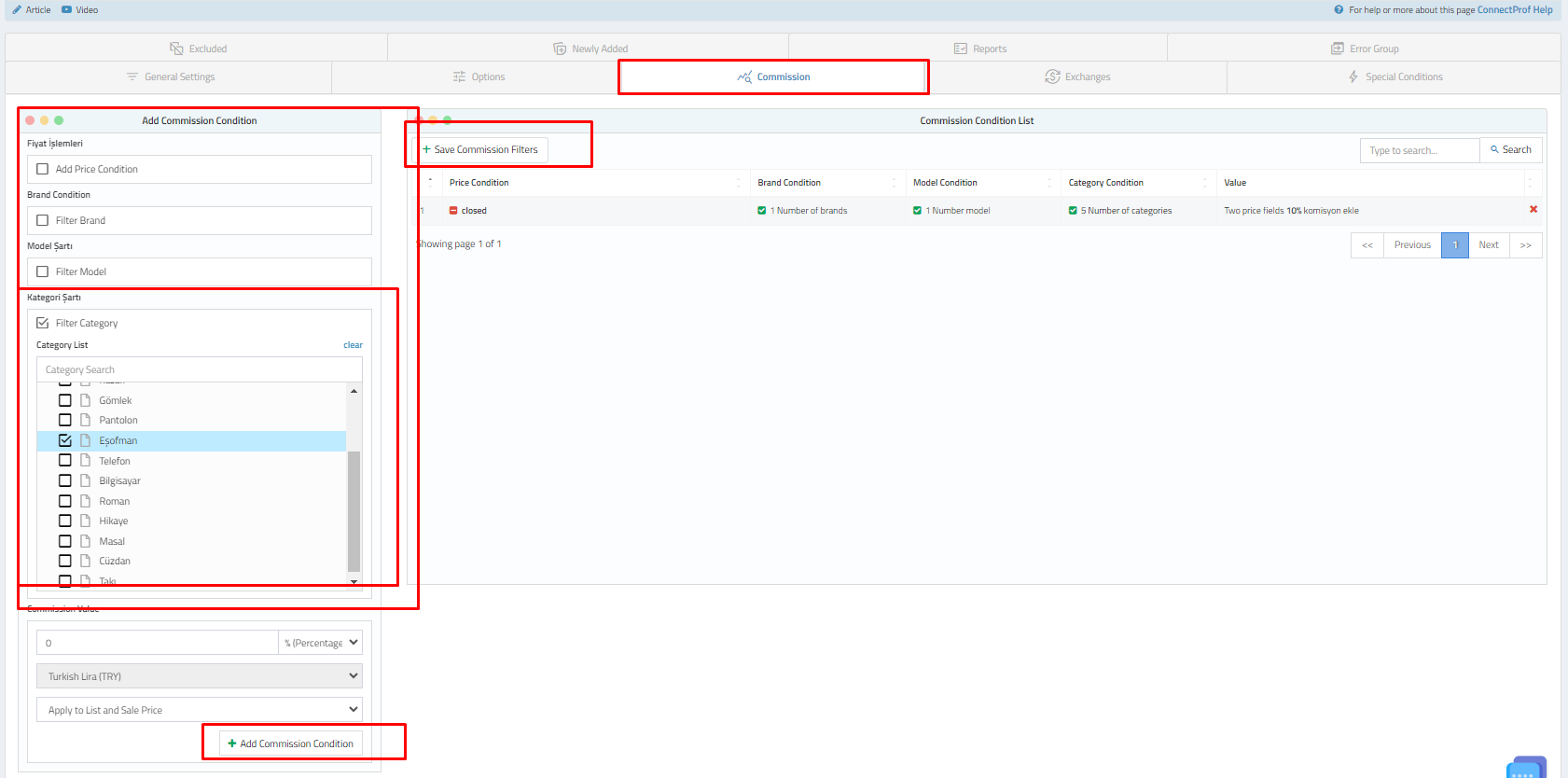Open the Options tab
This screenshot has width=1568, height=778.
pyautogui.click(x=479, y=76)
